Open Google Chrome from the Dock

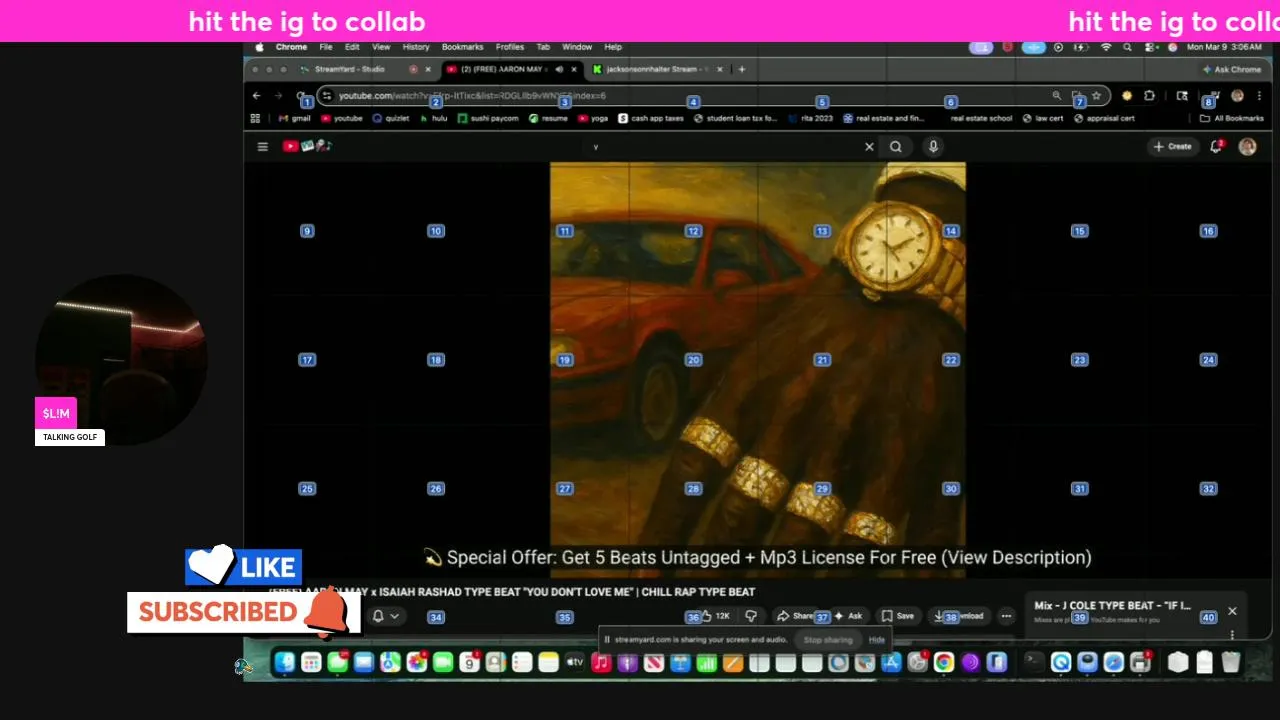click(x=943, y=662)
